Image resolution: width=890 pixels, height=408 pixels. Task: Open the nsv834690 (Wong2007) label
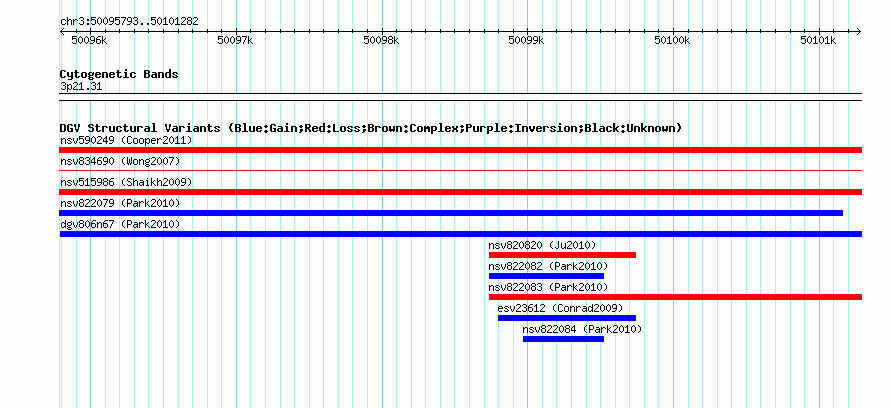(x=120, y=161)
